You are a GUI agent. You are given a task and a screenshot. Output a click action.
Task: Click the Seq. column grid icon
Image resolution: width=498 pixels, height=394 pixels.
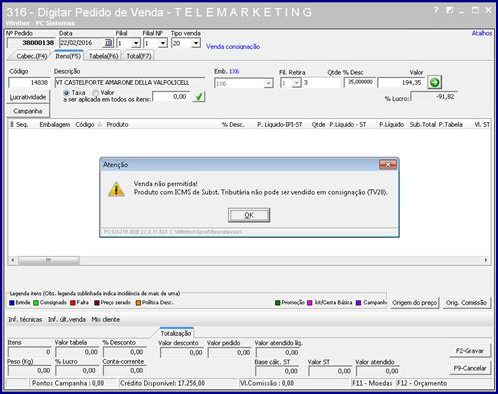11,124
